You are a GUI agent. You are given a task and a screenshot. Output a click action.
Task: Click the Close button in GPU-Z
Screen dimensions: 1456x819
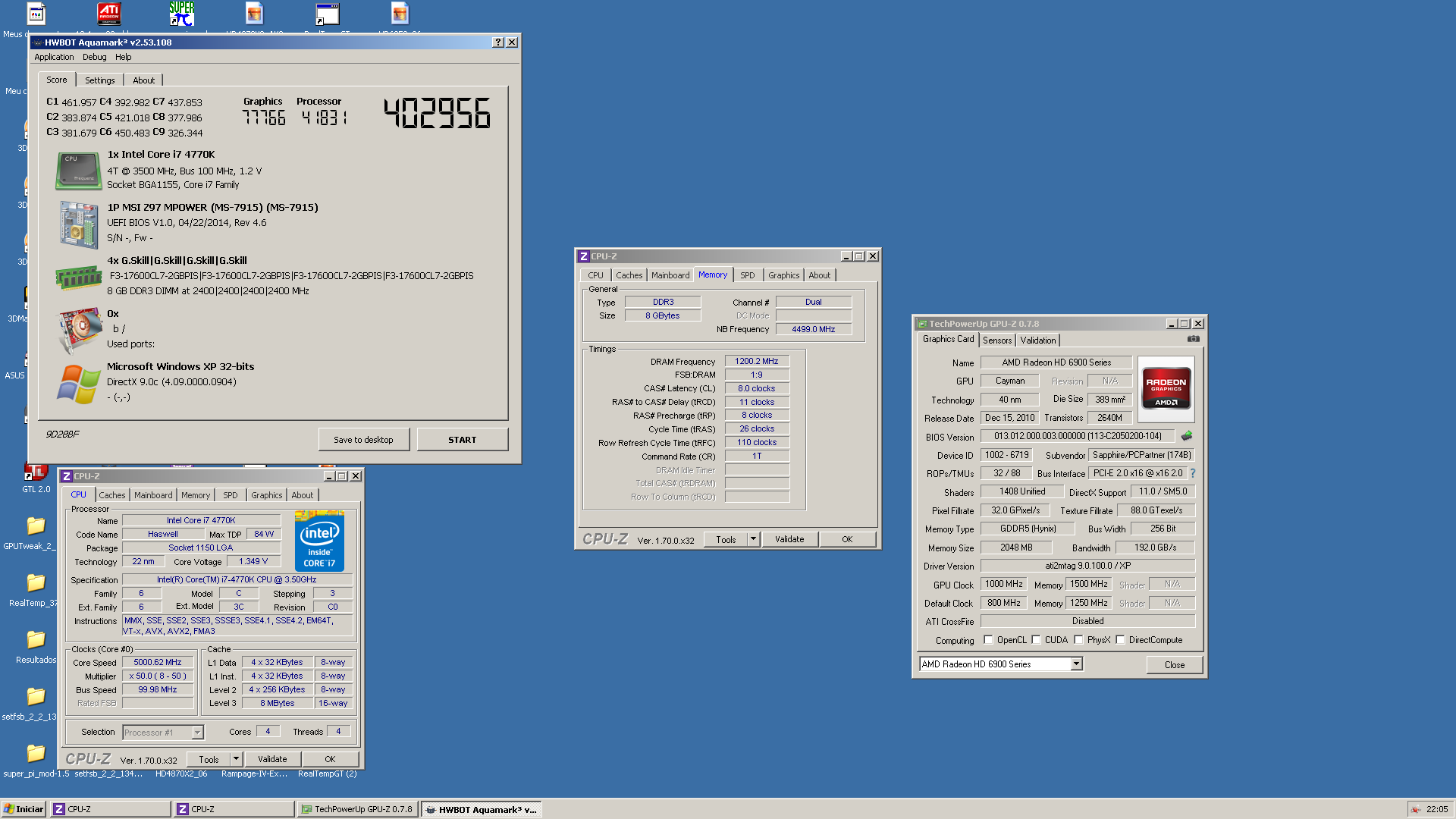click(1175, 665)
